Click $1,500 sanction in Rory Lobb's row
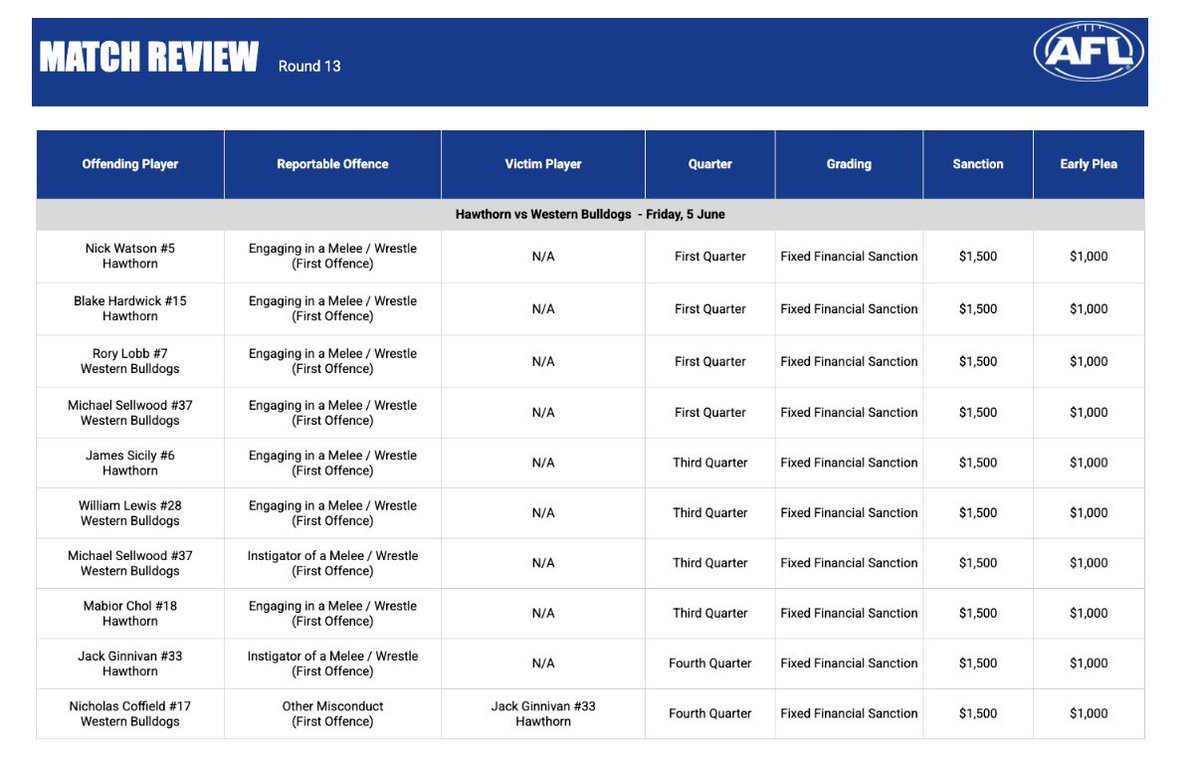This screenshot has width=1200, height=758. [978, 361]
